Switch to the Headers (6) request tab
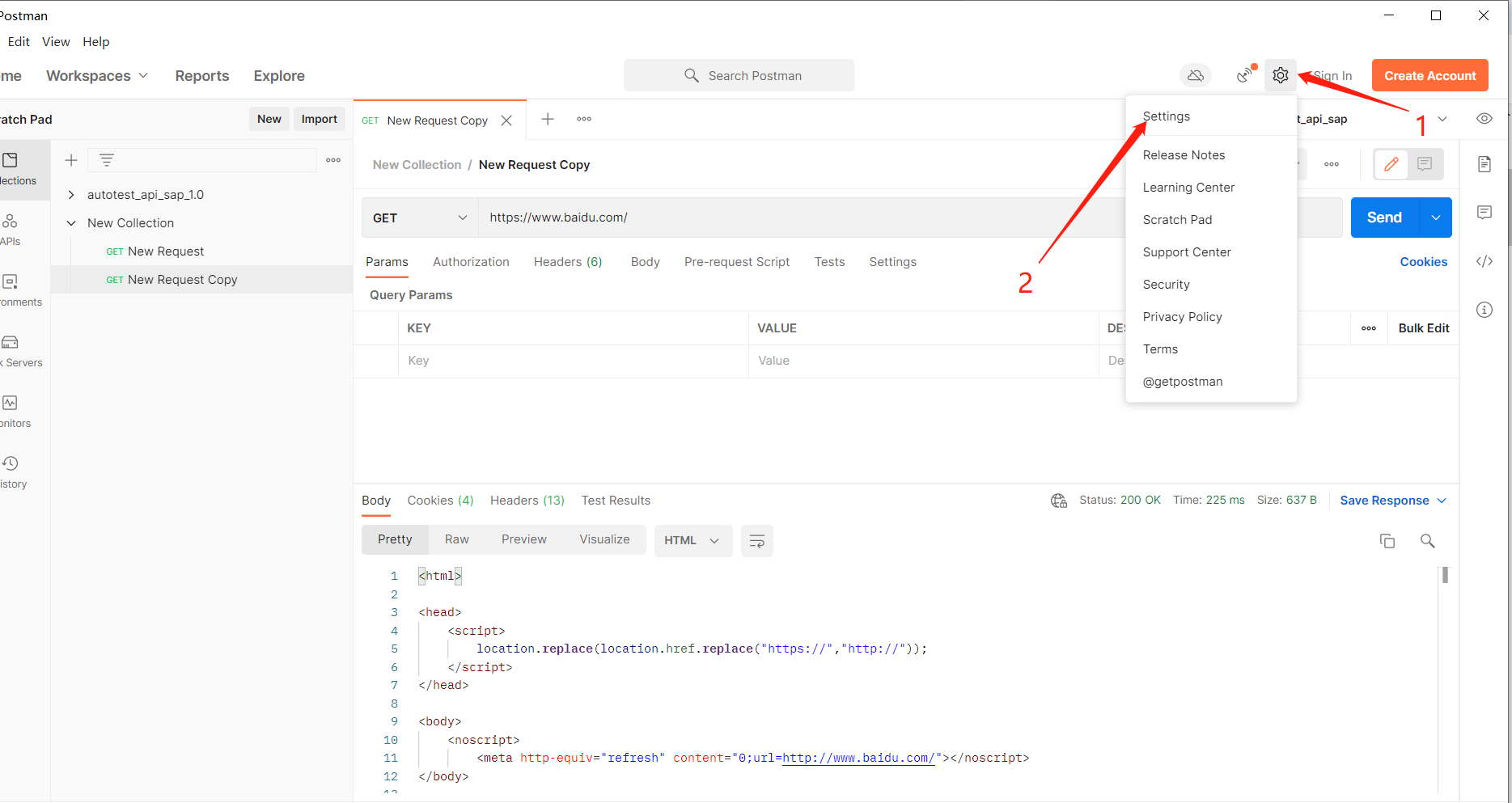Screen dimensions: 1512x803 click(568, 262)
